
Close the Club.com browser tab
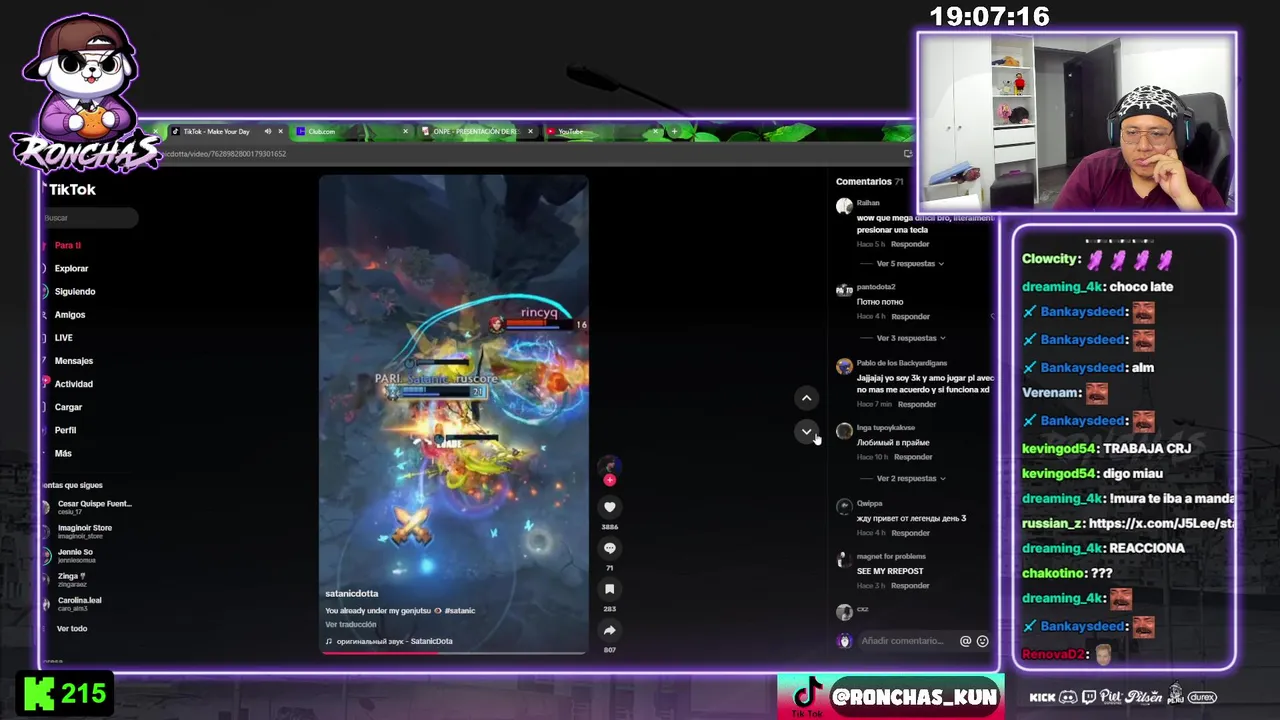(405, 131)
